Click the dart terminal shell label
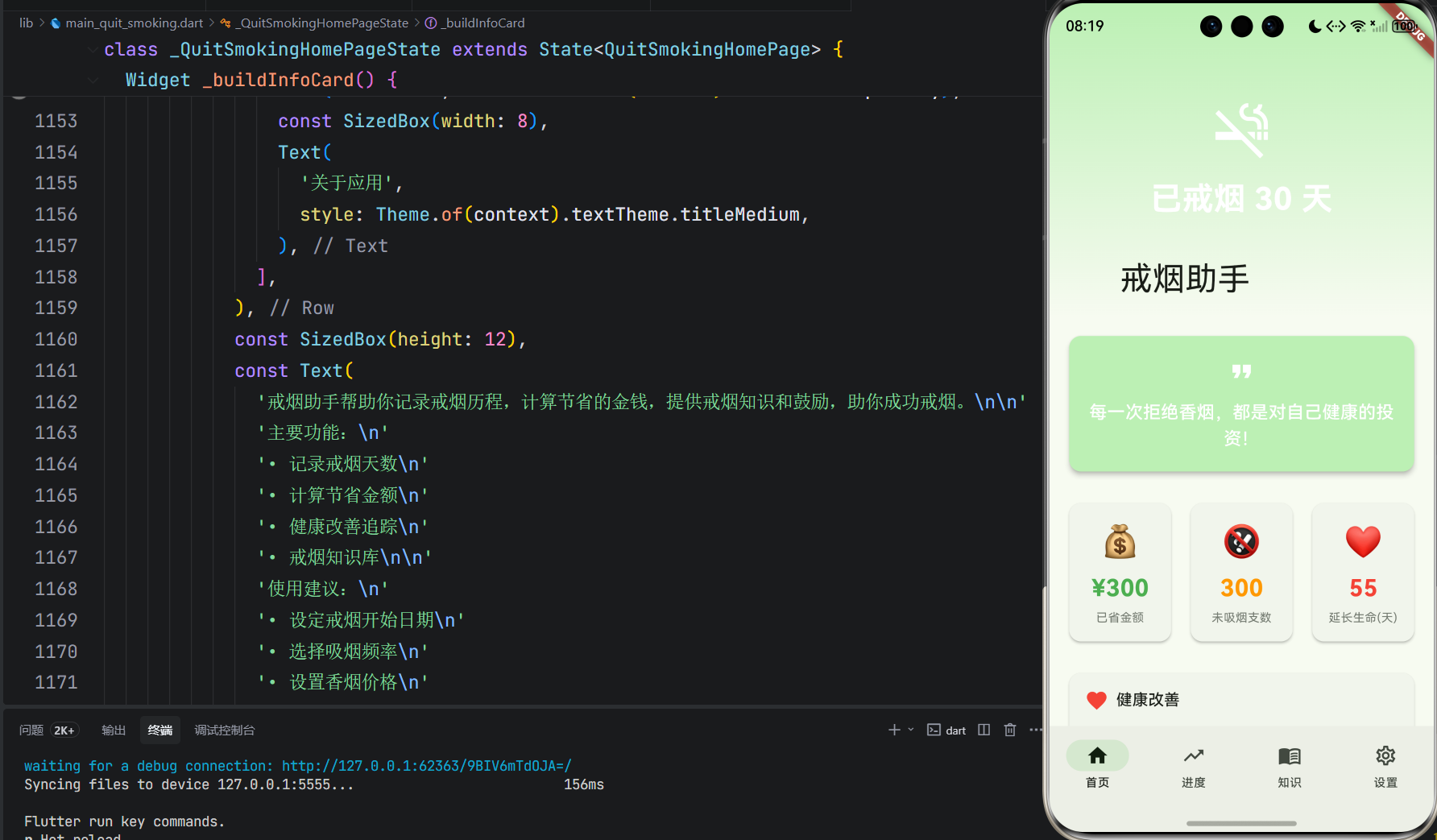Viewport: 1437px width, 840px height. point(947,730)
